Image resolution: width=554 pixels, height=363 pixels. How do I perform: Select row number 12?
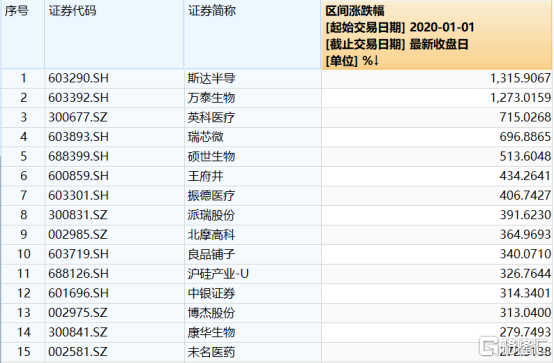24,293
